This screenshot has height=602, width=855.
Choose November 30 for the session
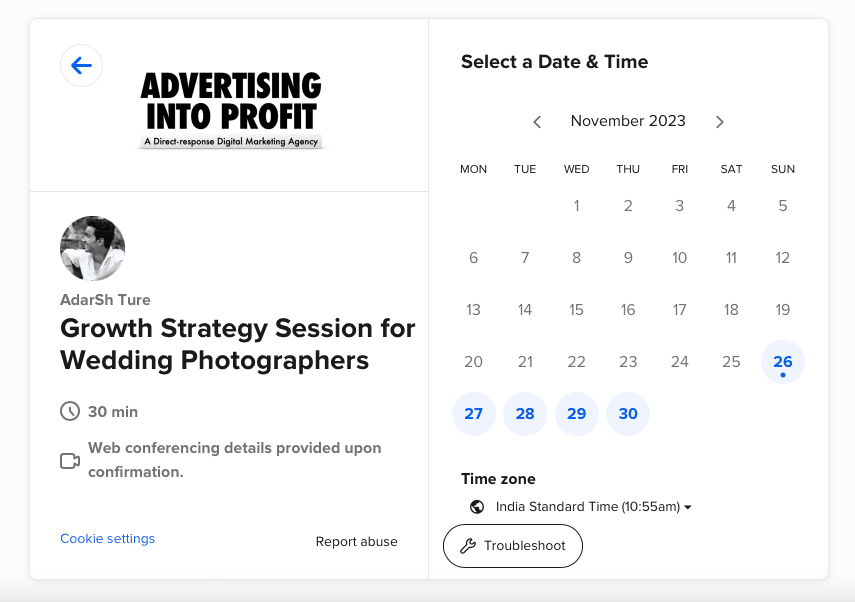tap(628, 414)
